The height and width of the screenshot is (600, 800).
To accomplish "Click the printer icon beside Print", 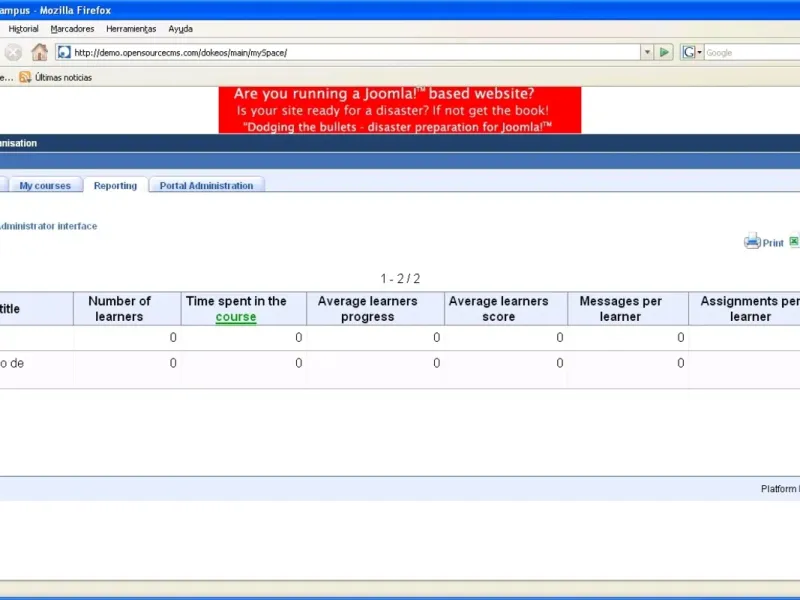I will click(752, 241).
